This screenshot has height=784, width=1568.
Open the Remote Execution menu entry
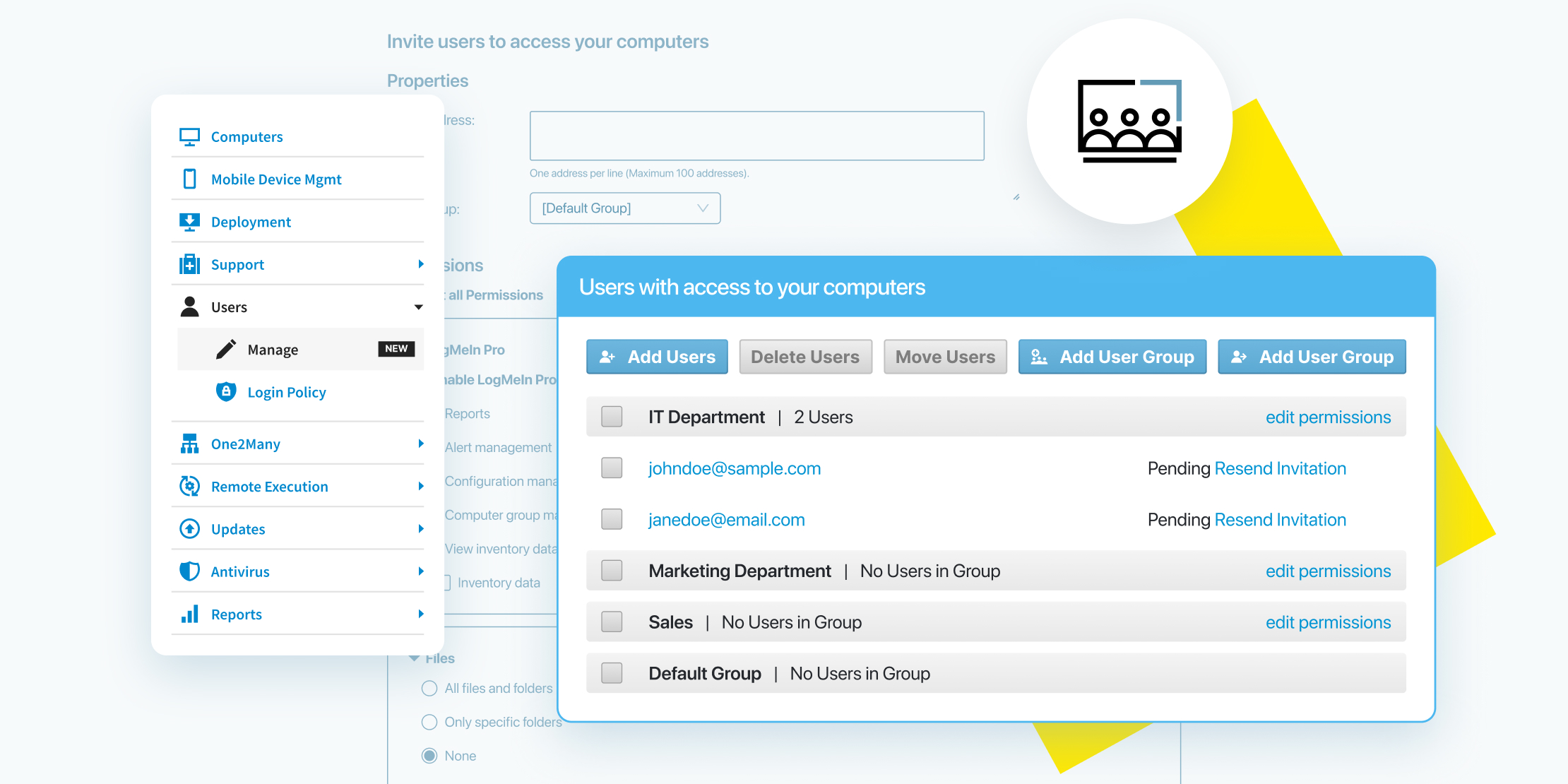[269, 486]
